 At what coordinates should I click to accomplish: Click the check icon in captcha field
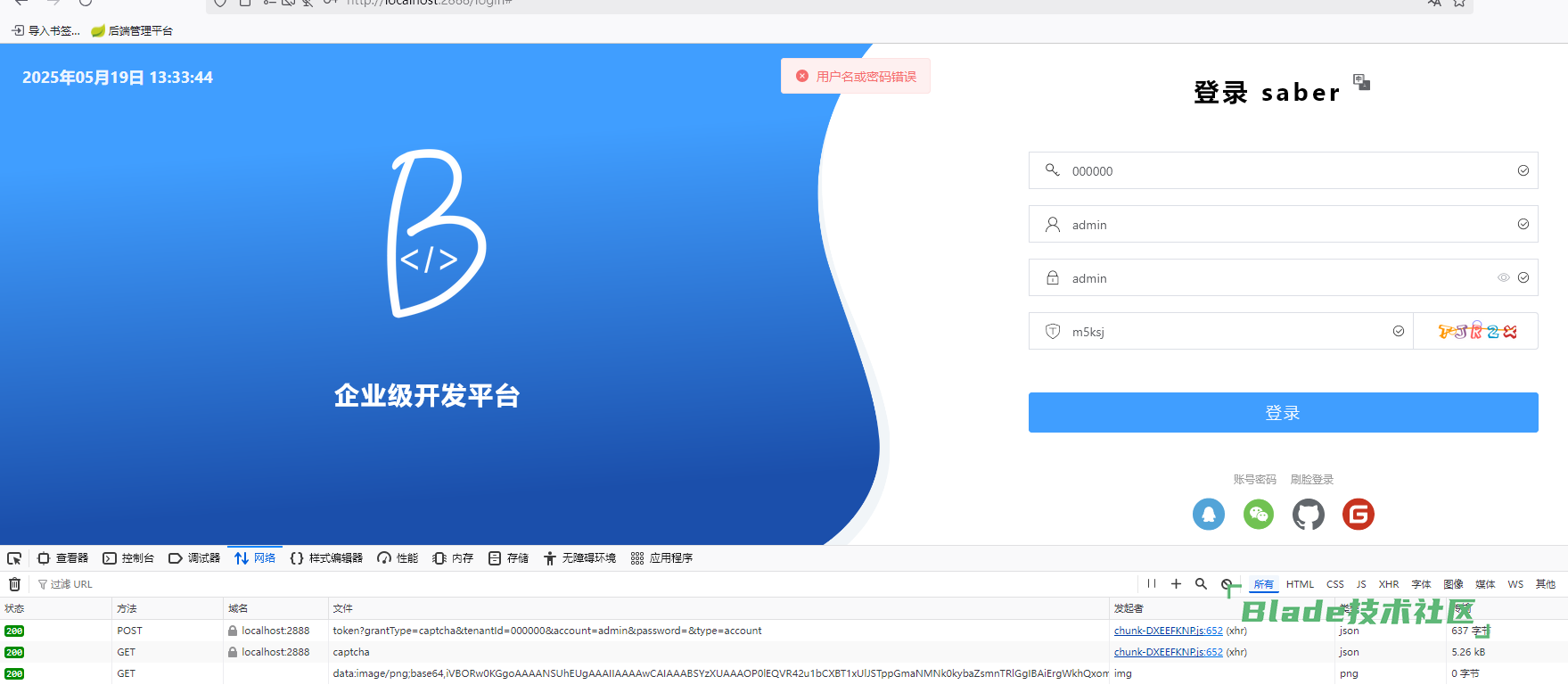[1399, 331]
